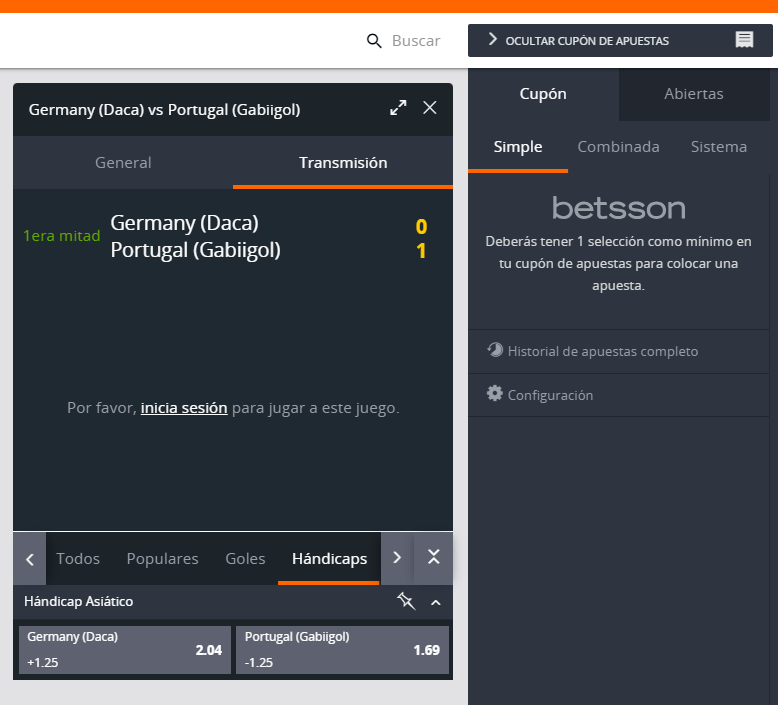Click the search magnifier icon
778x705 pixels.
coord(375,41)
